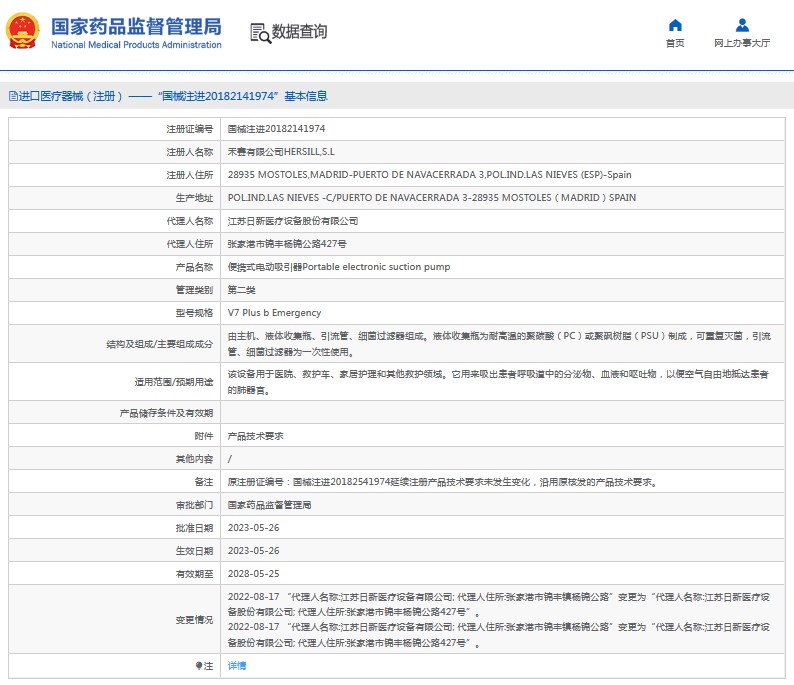Click the expiry date 2028-05-25 cell
This screenshot has width=794, height=685.
coord(253,574)
